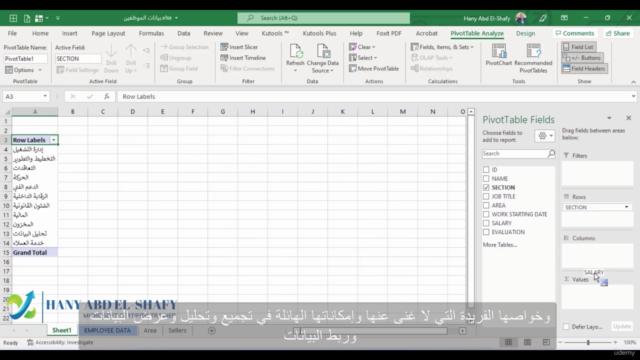Open Change Data Source
Screen dimensions: 640x360
click(322, 58)
